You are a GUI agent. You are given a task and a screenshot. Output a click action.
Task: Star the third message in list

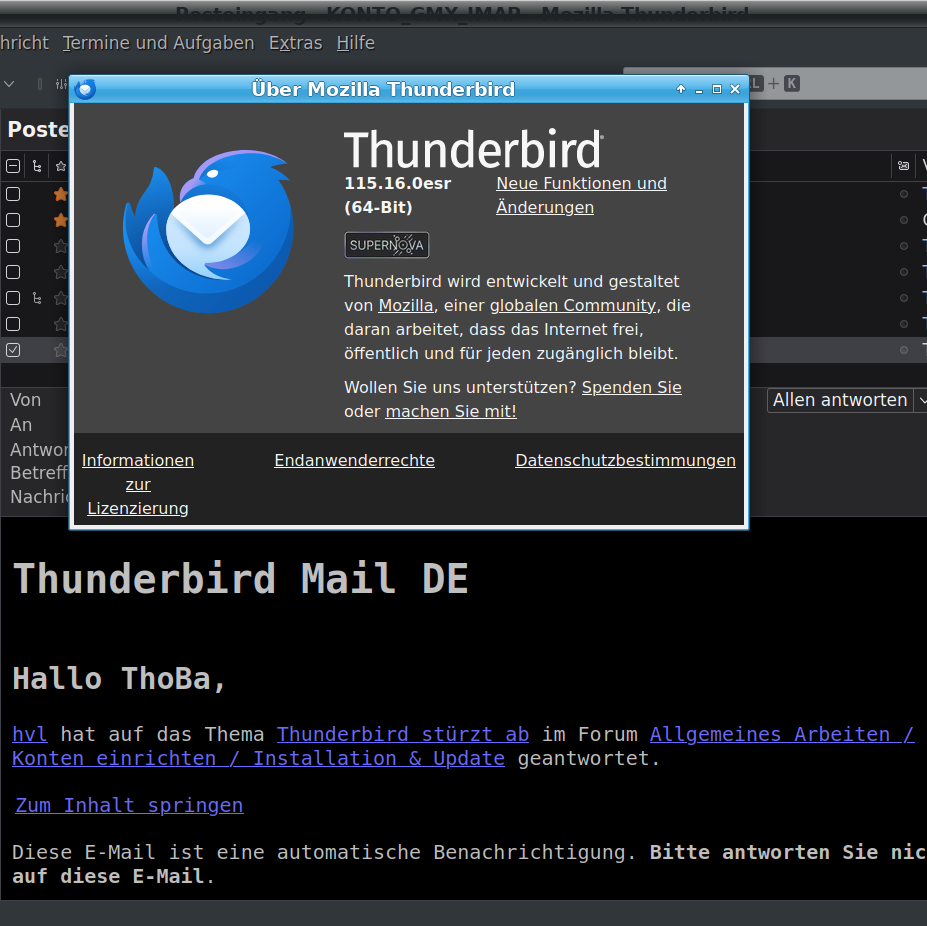pyautogui.click(x=61, y=246)
